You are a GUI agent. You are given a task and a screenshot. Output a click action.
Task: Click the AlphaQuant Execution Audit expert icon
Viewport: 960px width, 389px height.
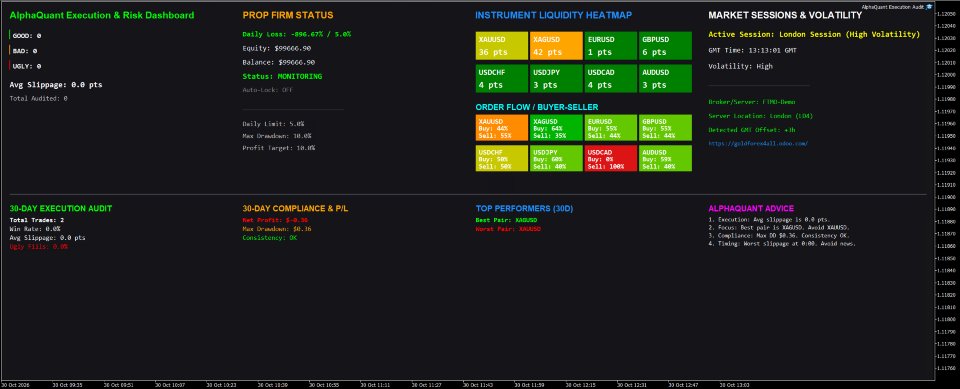pos(929,7)
